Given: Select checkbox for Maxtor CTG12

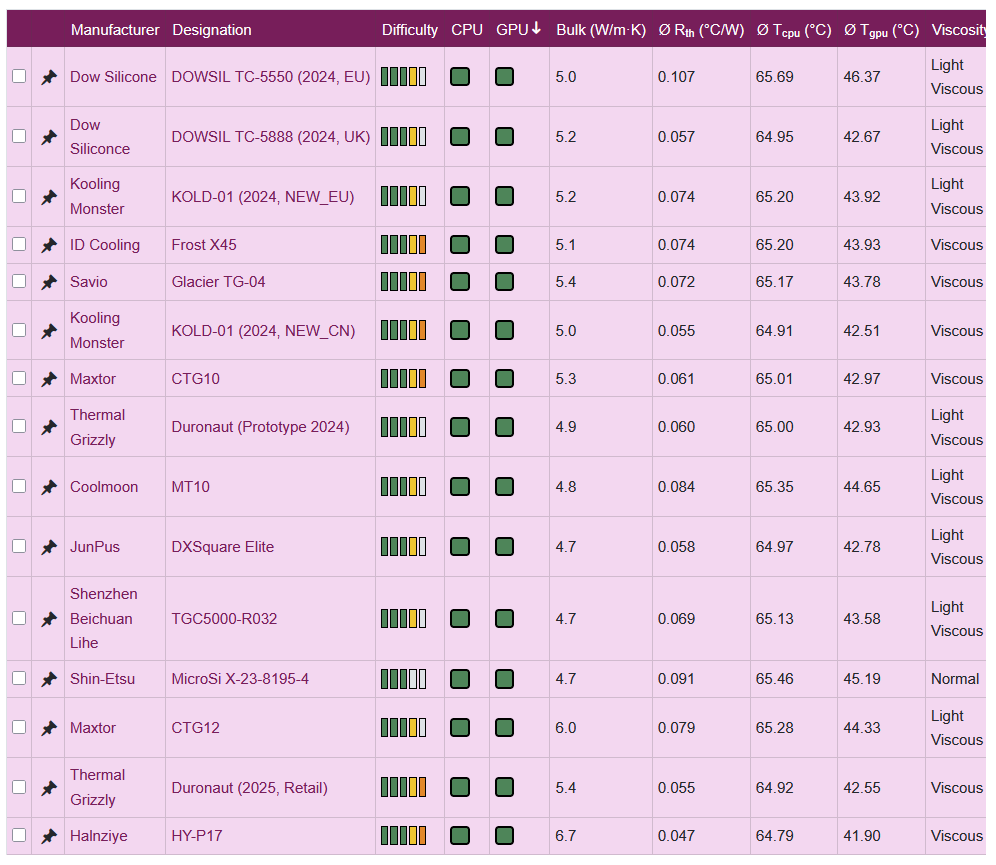Looking at the screenshot, I should 19,727.
